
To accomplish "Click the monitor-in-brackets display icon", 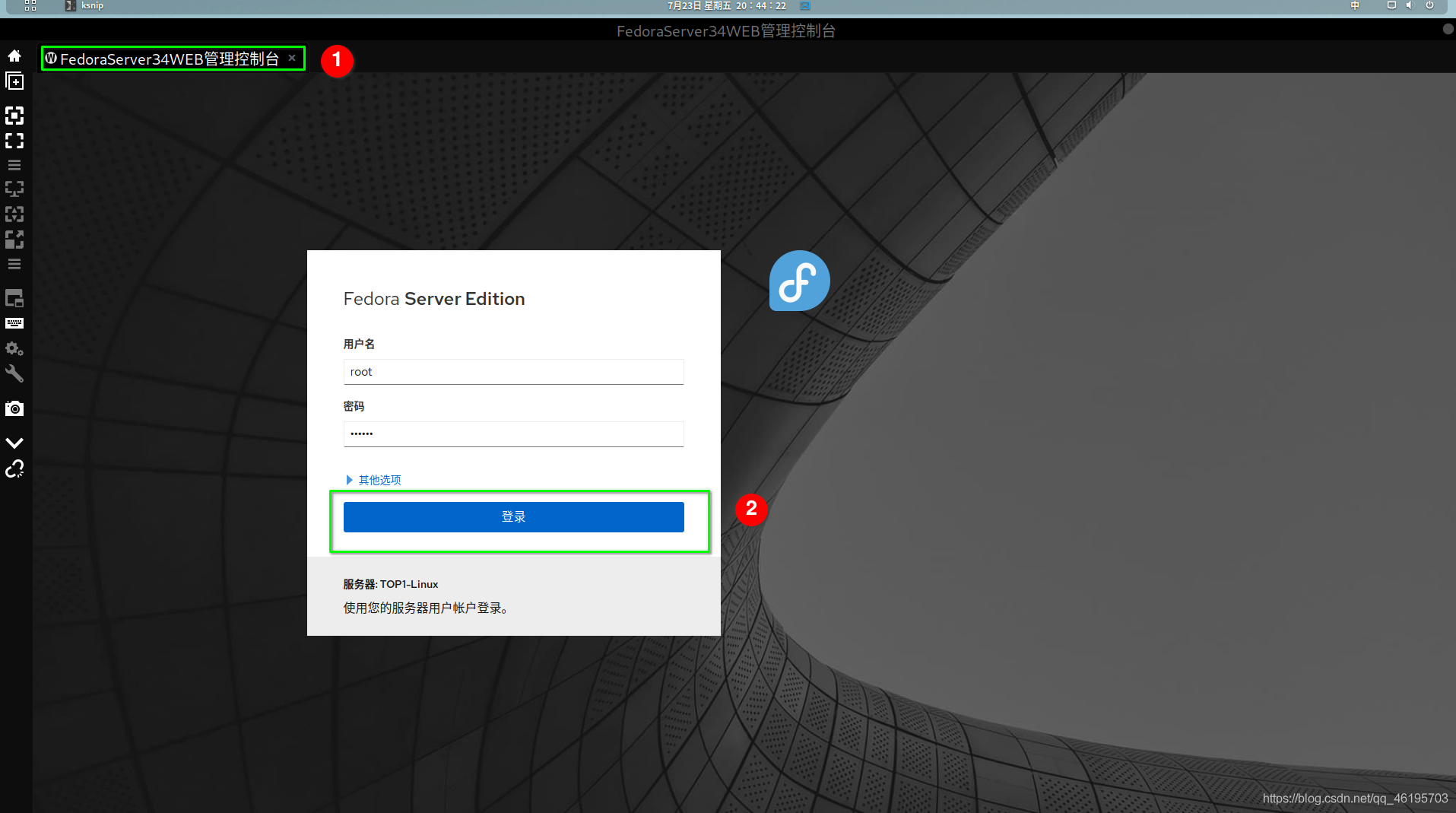I will pyautogui.click(x=14, y=189).
